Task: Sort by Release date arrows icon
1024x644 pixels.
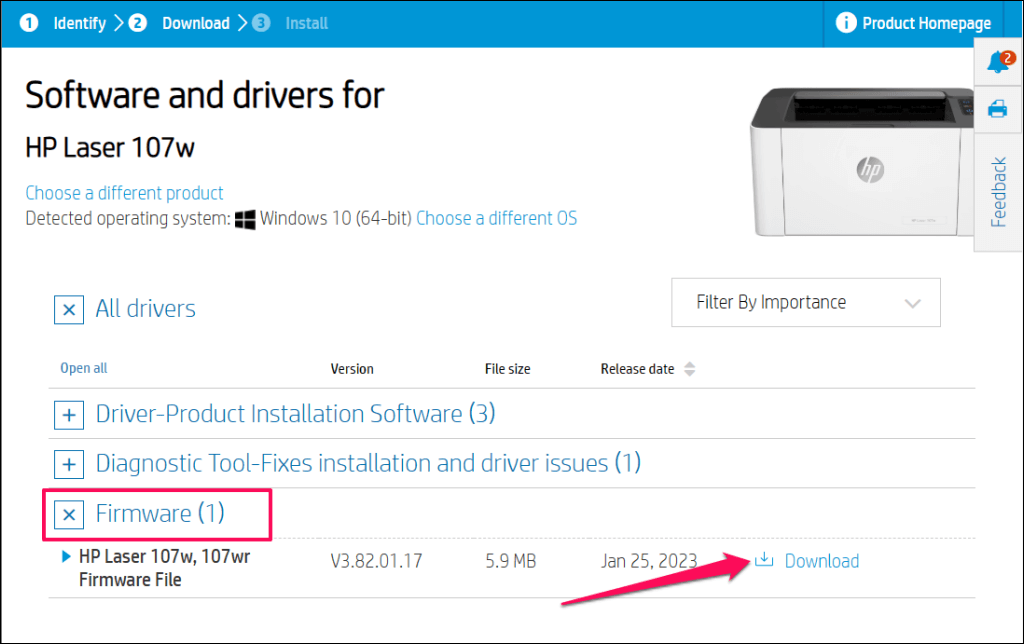Action: (688, 369)
